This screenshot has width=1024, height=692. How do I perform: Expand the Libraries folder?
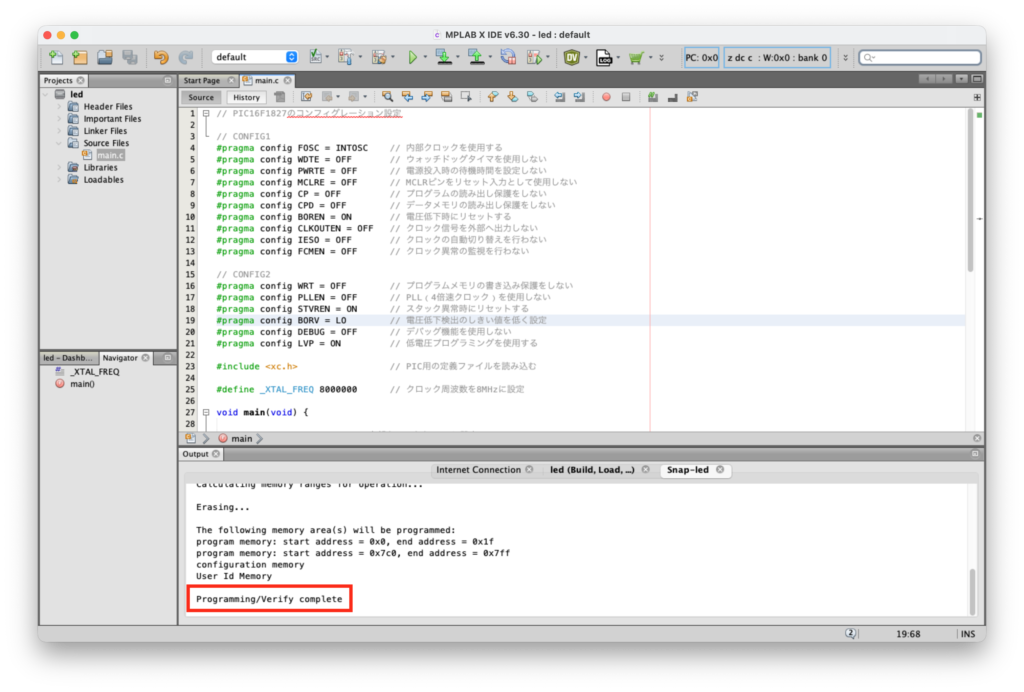tap(59, 168)
